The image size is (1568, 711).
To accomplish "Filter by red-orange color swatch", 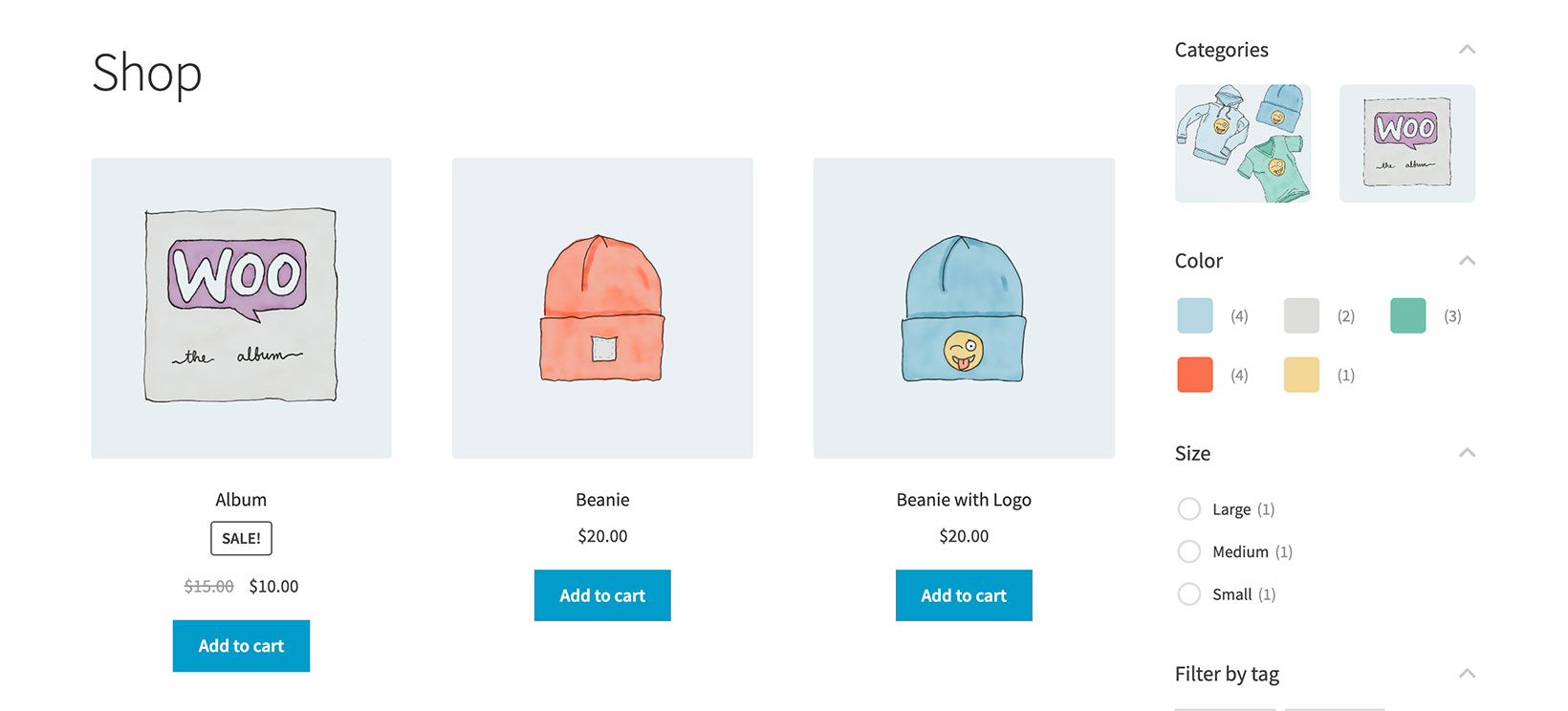I will [1195, 375].
